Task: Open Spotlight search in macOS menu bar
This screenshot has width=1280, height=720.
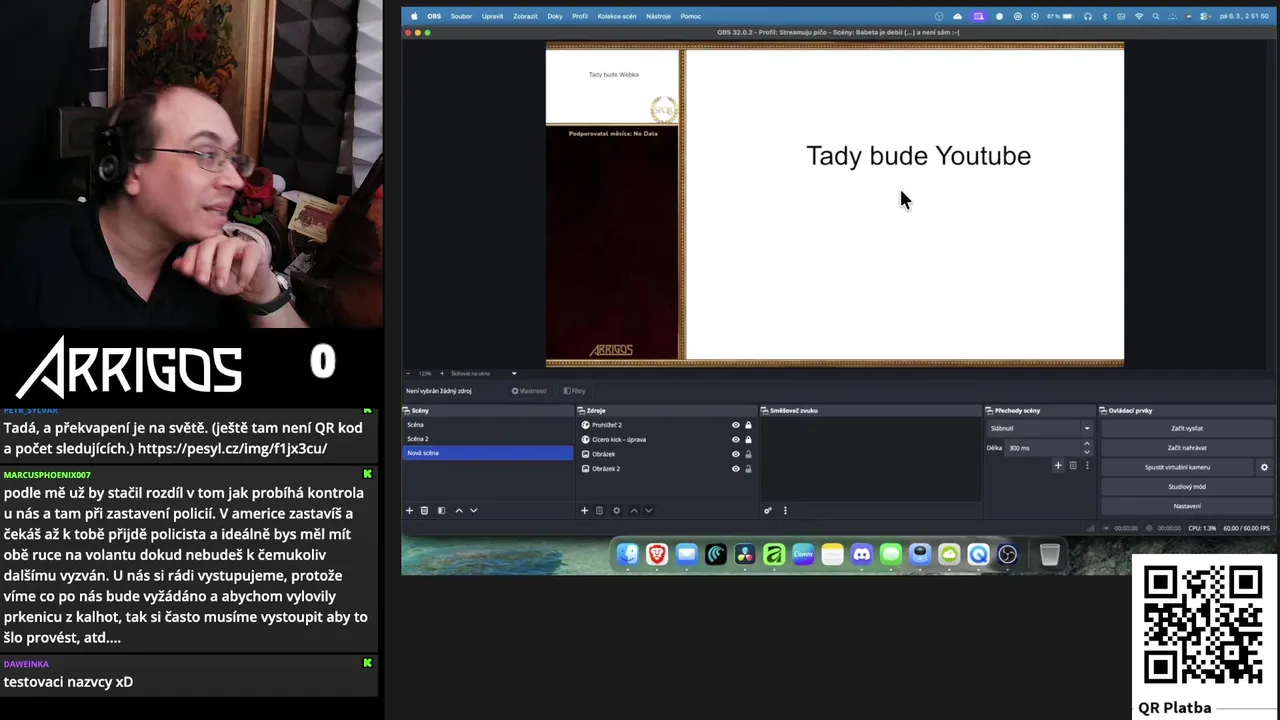Action: tap(1155, 16)
